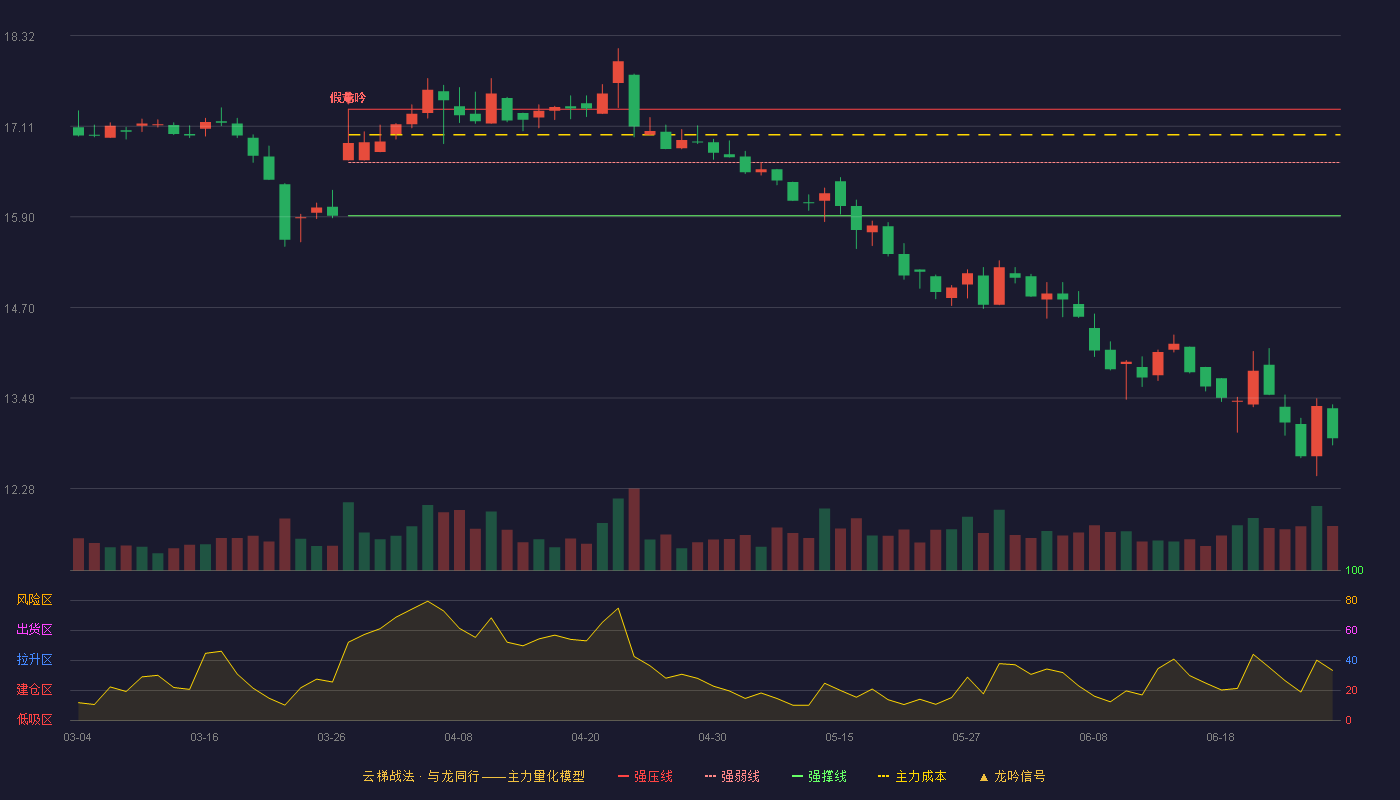This screenshot has height=800, width=1400.
Task: Toggle the 强弱线 dotted pink legend icon
Action: click(x=711, y=776)
